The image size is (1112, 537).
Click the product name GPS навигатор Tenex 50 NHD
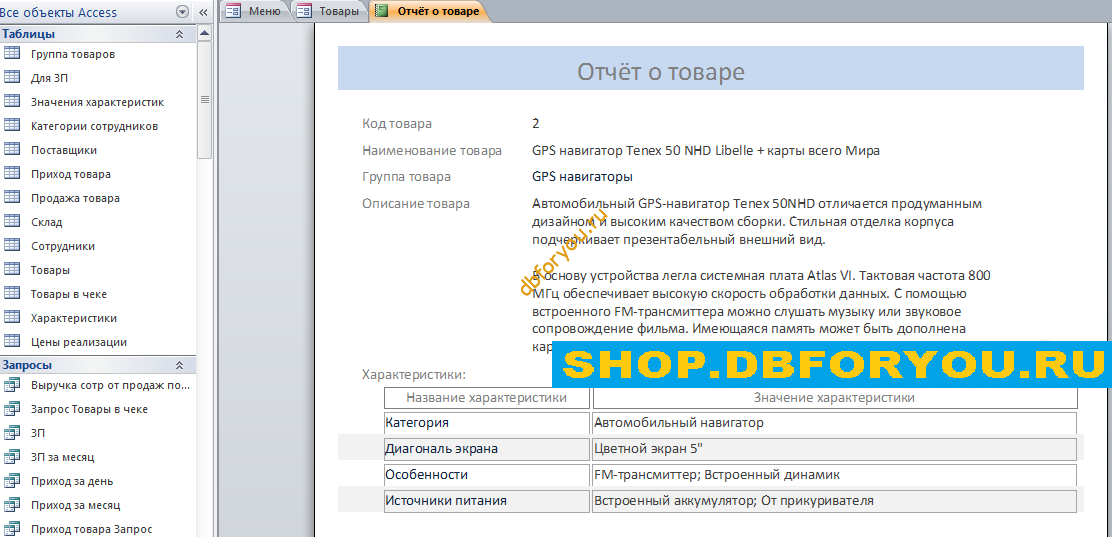point(706,150)
